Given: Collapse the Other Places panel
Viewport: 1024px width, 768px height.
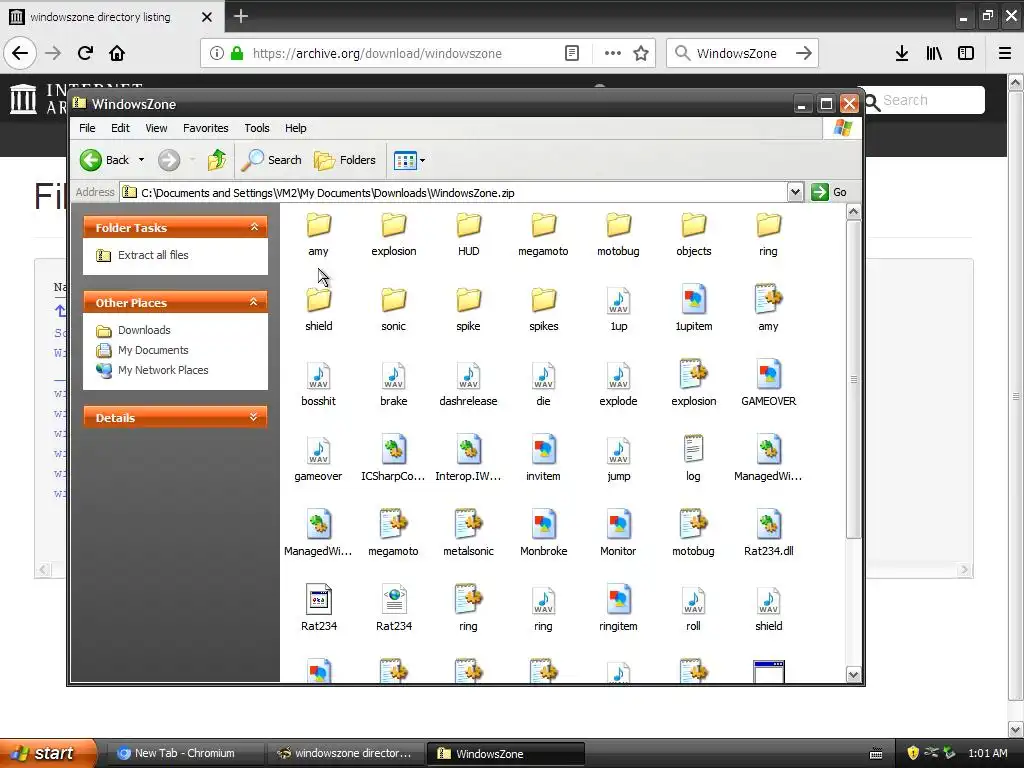Looking at the screenshot, I should (x=254, y=302).
